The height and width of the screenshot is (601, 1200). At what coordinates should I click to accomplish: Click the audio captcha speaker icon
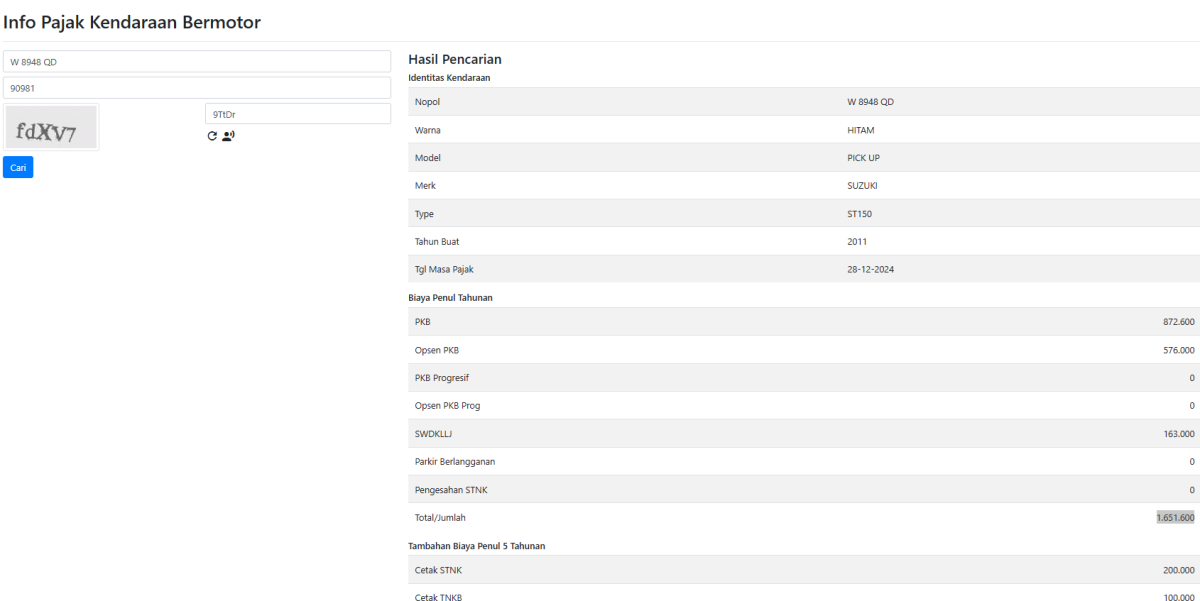click(228, 136)
